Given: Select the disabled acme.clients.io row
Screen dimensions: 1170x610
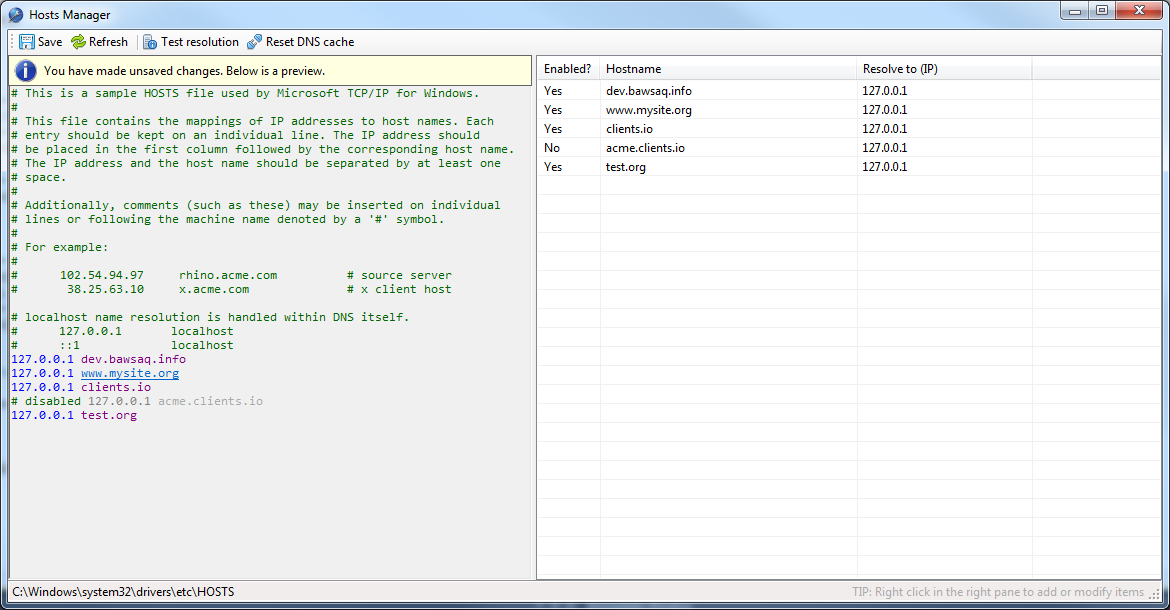Looking at the screenshot, I should 848,148.
